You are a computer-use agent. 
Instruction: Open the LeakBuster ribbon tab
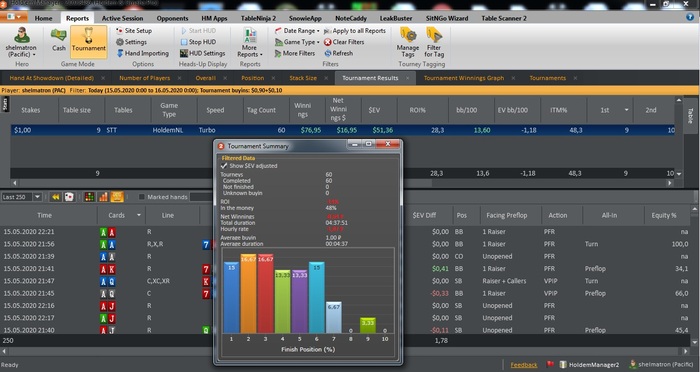point(396,18)
